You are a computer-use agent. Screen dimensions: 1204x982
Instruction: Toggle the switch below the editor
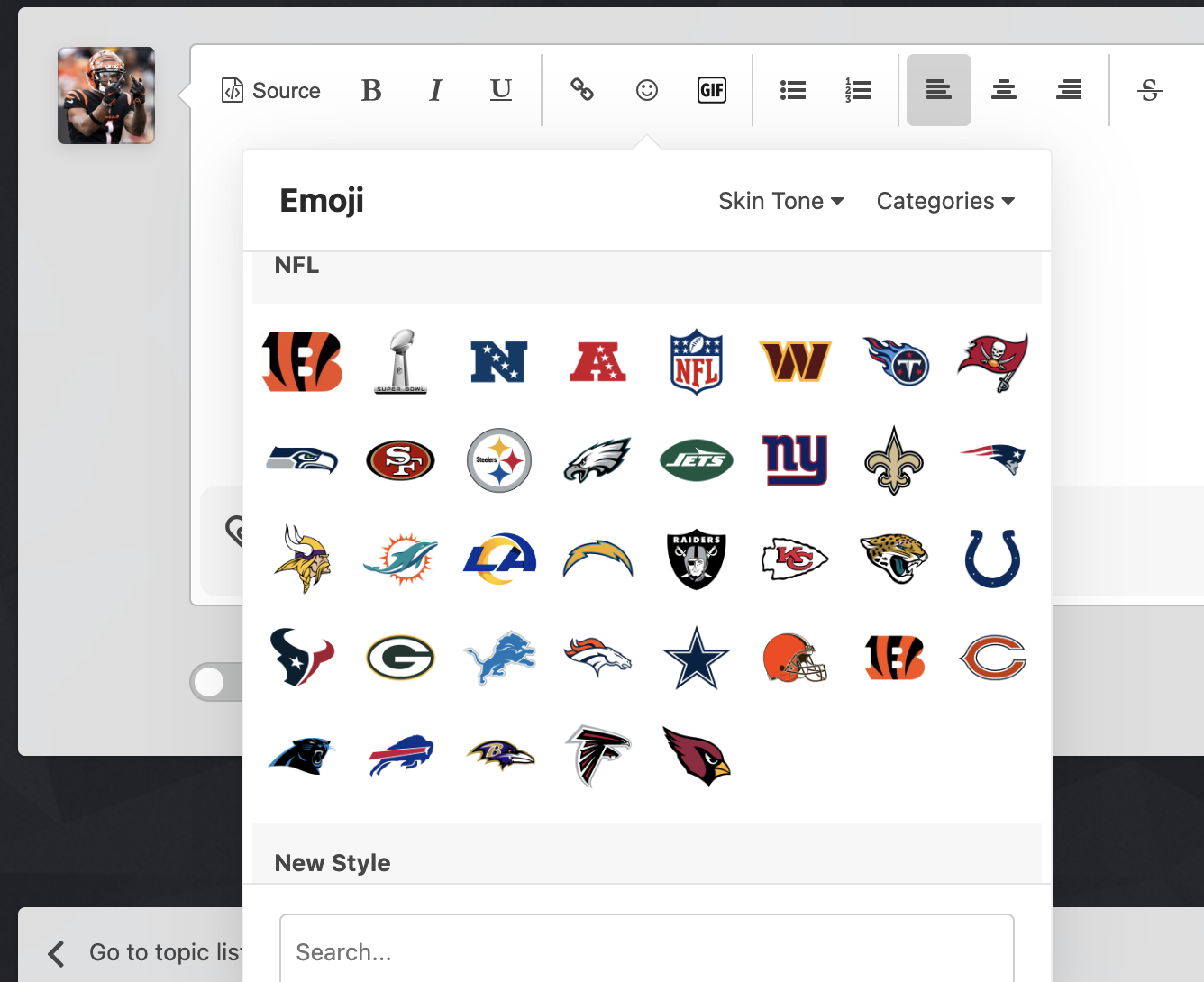point(216,682)
